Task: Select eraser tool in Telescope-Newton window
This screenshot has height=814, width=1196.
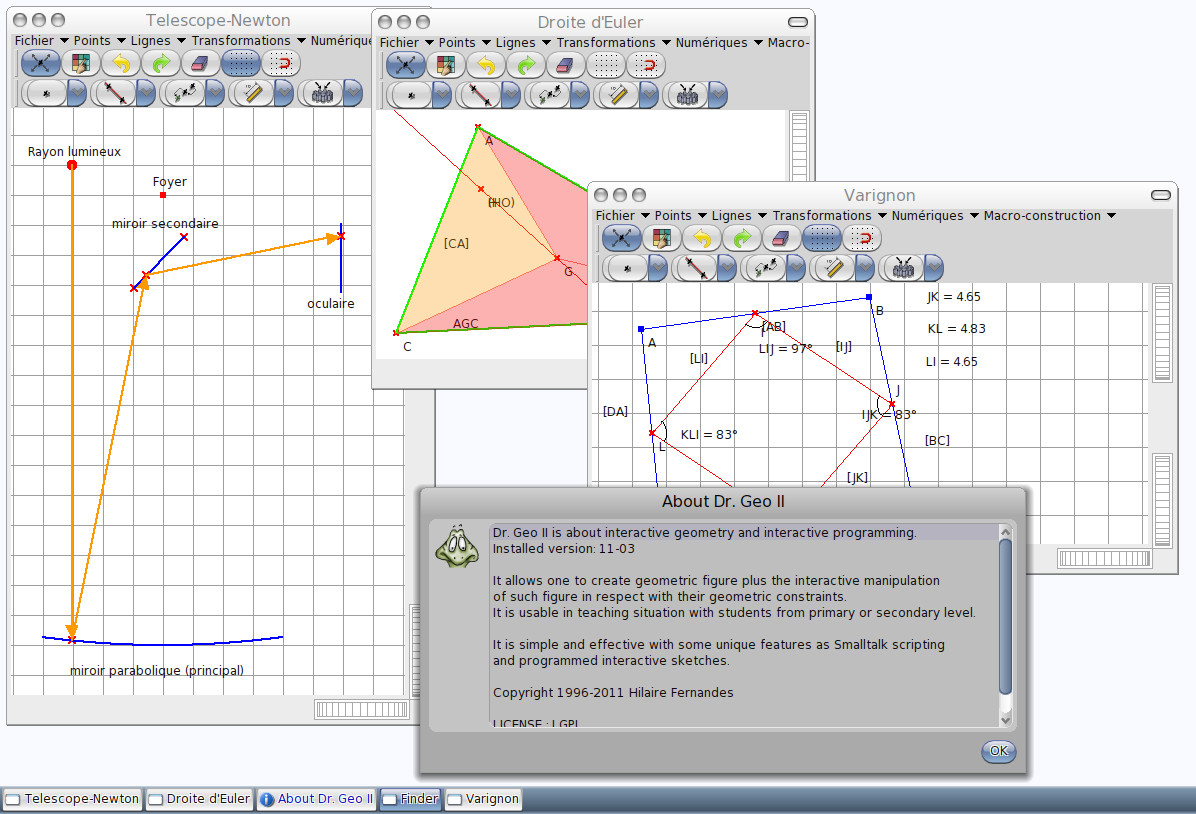Action: coord(200,63)
